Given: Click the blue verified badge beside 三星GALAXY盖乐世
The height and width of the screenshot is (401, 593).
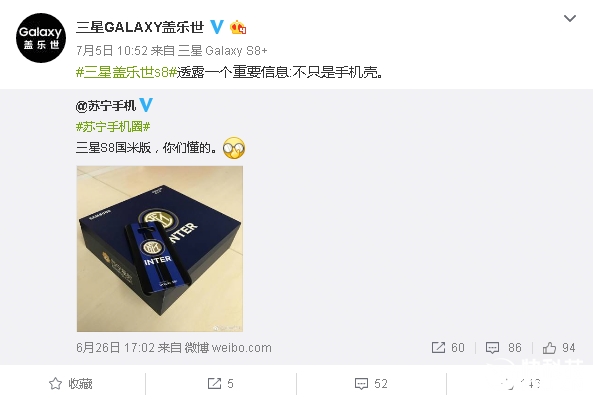Looking at the screenshot, I should [x=217, y=27].
